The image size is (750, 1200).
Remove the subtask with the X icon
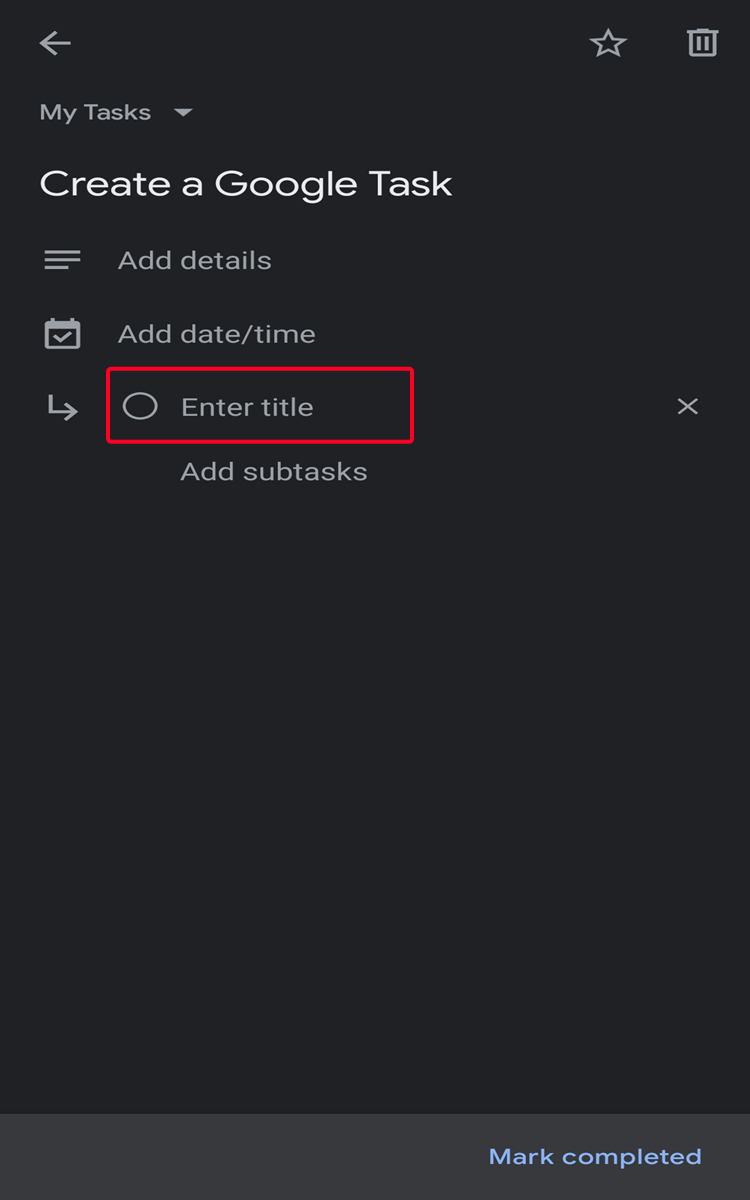(x=687, y=406)
